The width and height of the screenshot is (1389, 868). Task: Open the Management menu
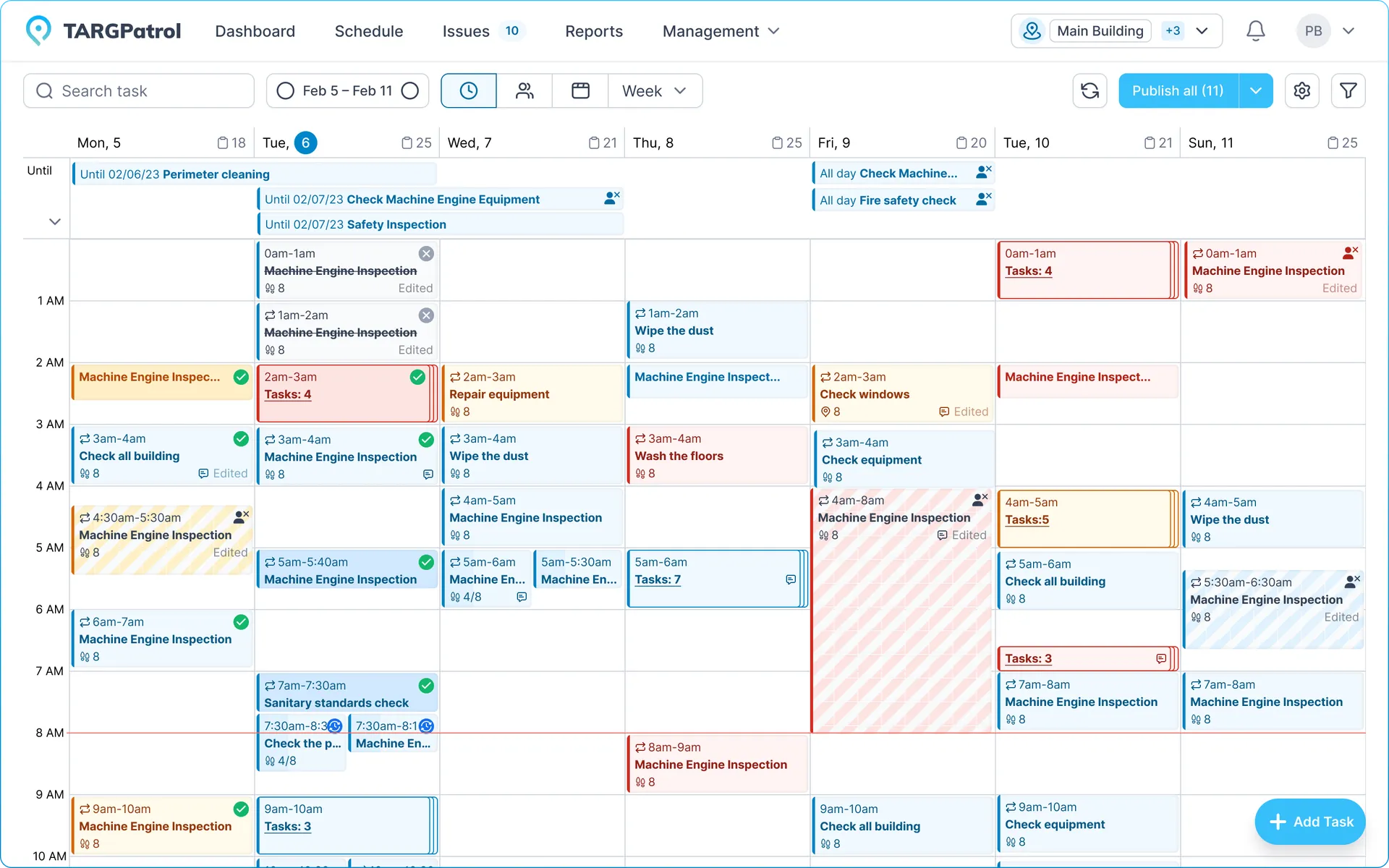tap(721, 31)
